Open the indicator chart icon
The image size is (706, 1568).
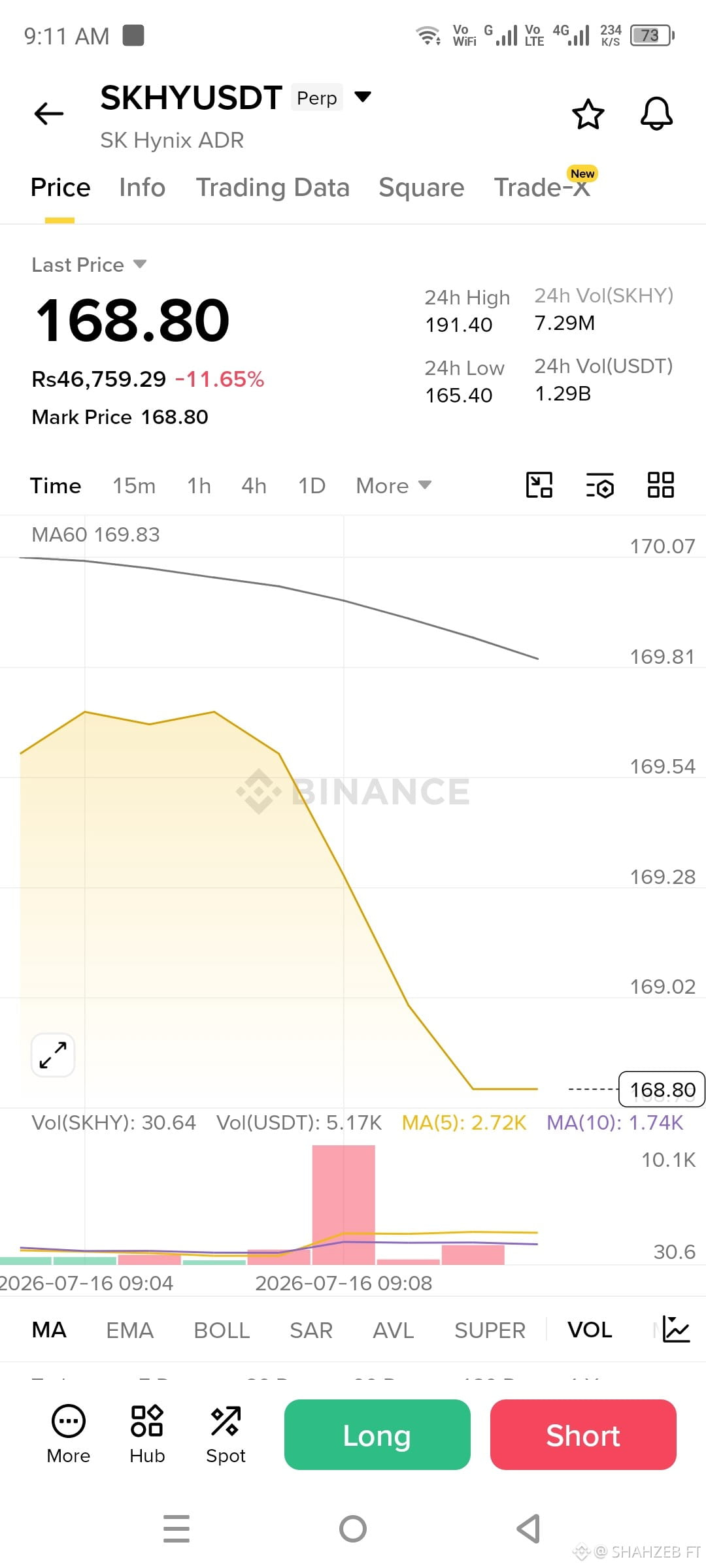[676, 1330]
